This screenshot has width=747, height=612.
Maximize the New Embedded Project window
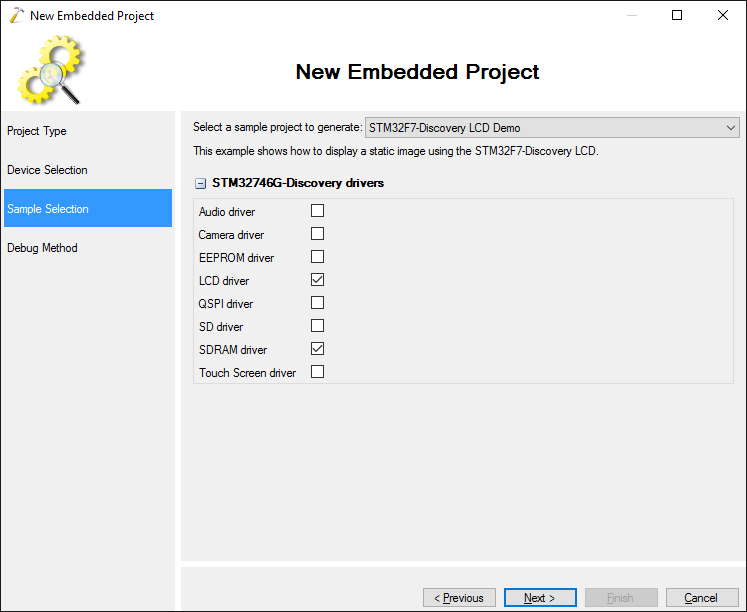coord(677,15)
